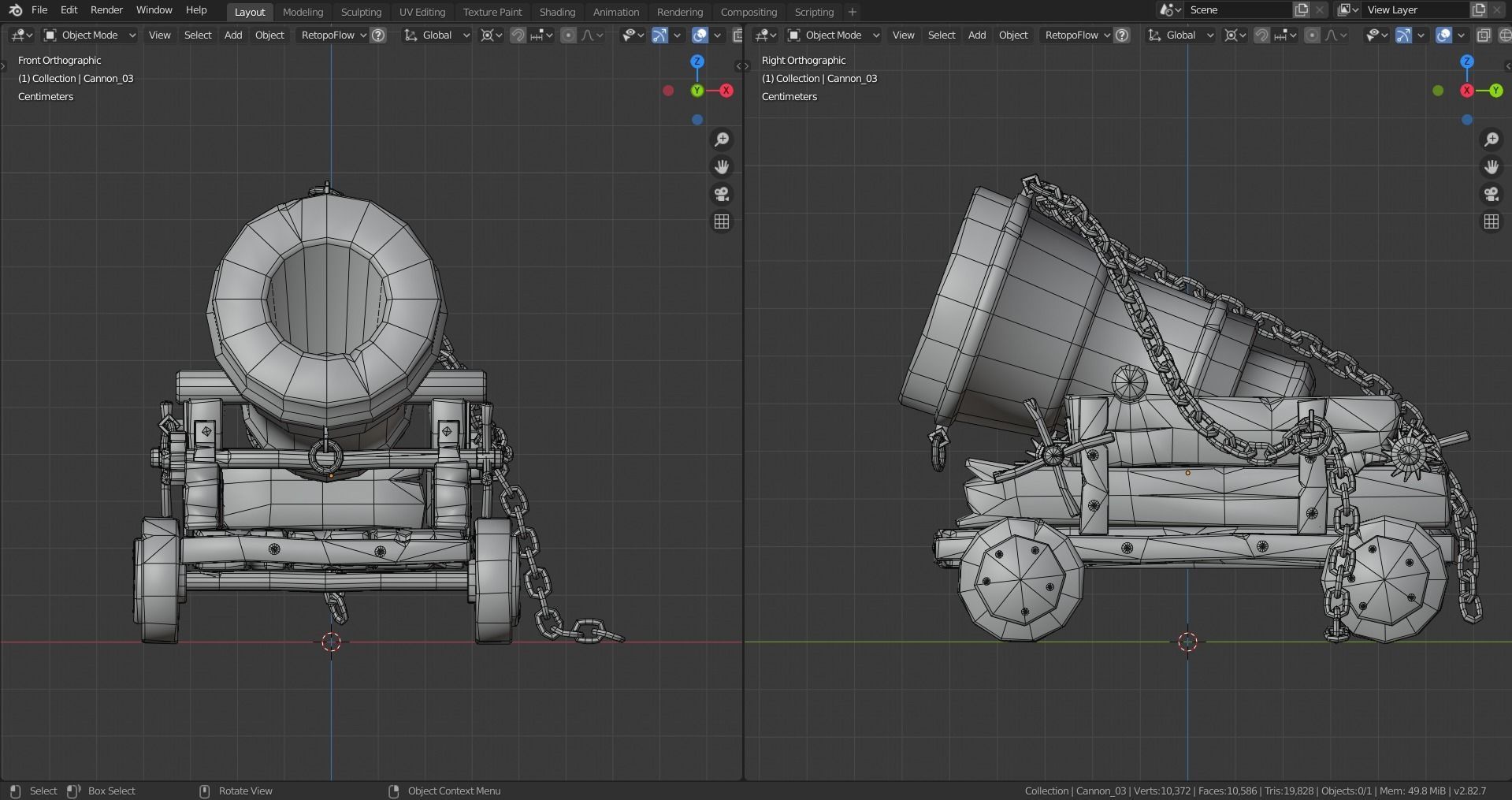Click RetopoFlow help icon in Right viewport
Viewport: 1512px width, 800px height.
pyautogui.click(x=1122, y=35)
